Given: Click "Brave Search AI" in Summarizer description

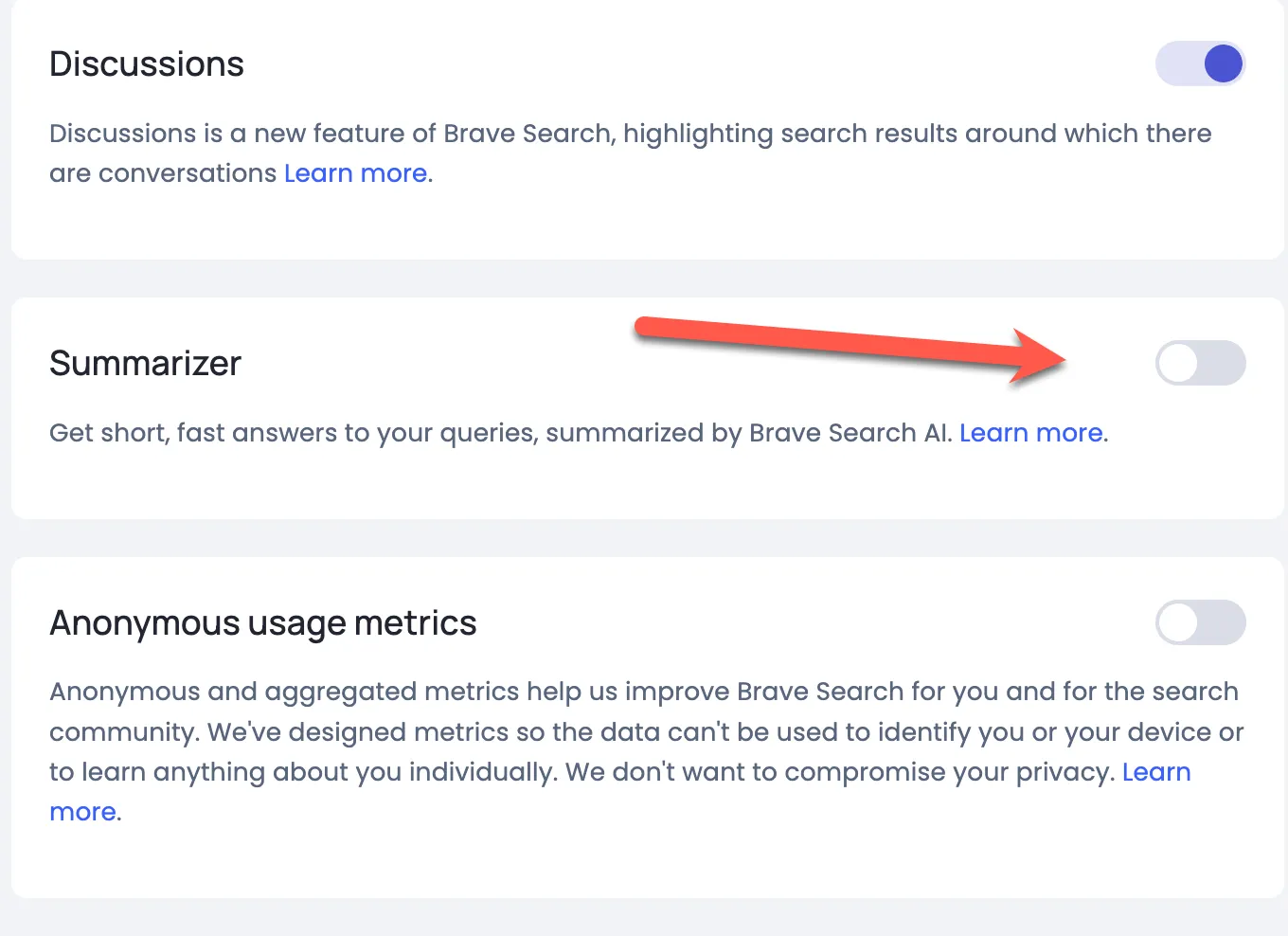Looking at the screenshot, I should coord(850,433).
